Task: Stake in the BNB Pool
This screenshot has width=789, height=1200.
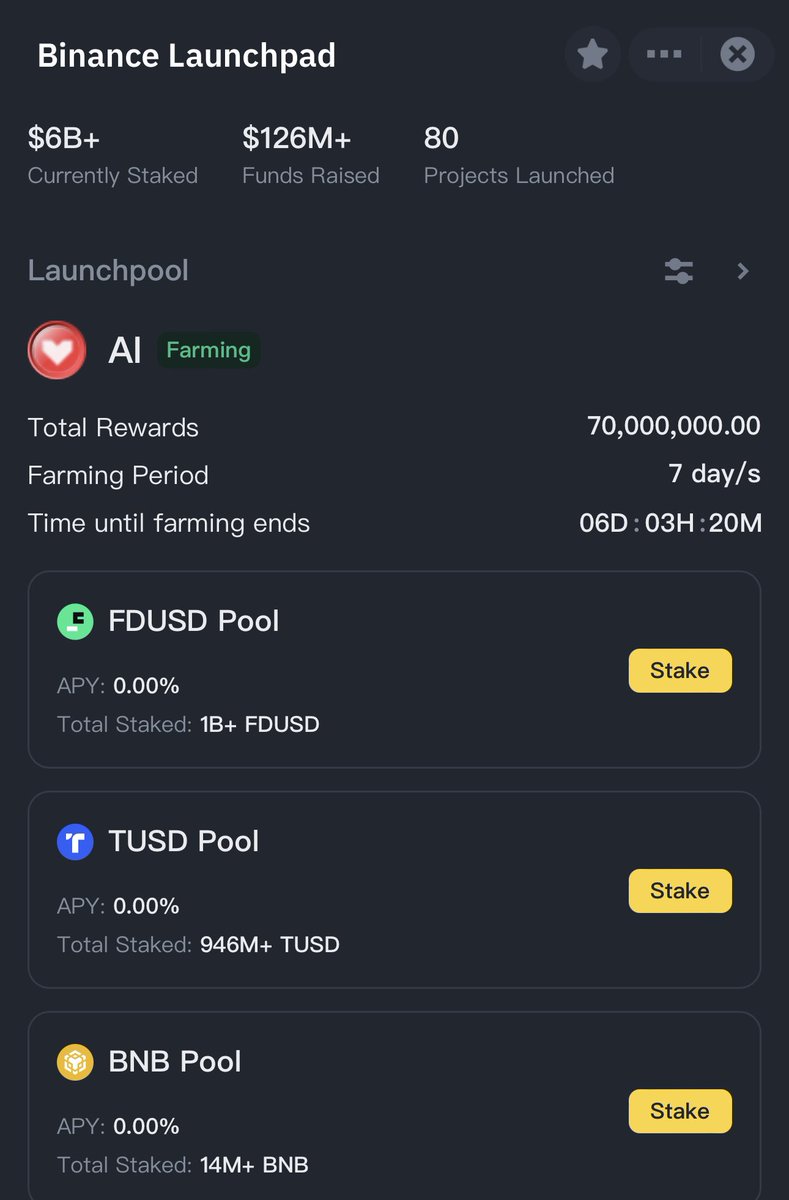Action: (680, 1111)
